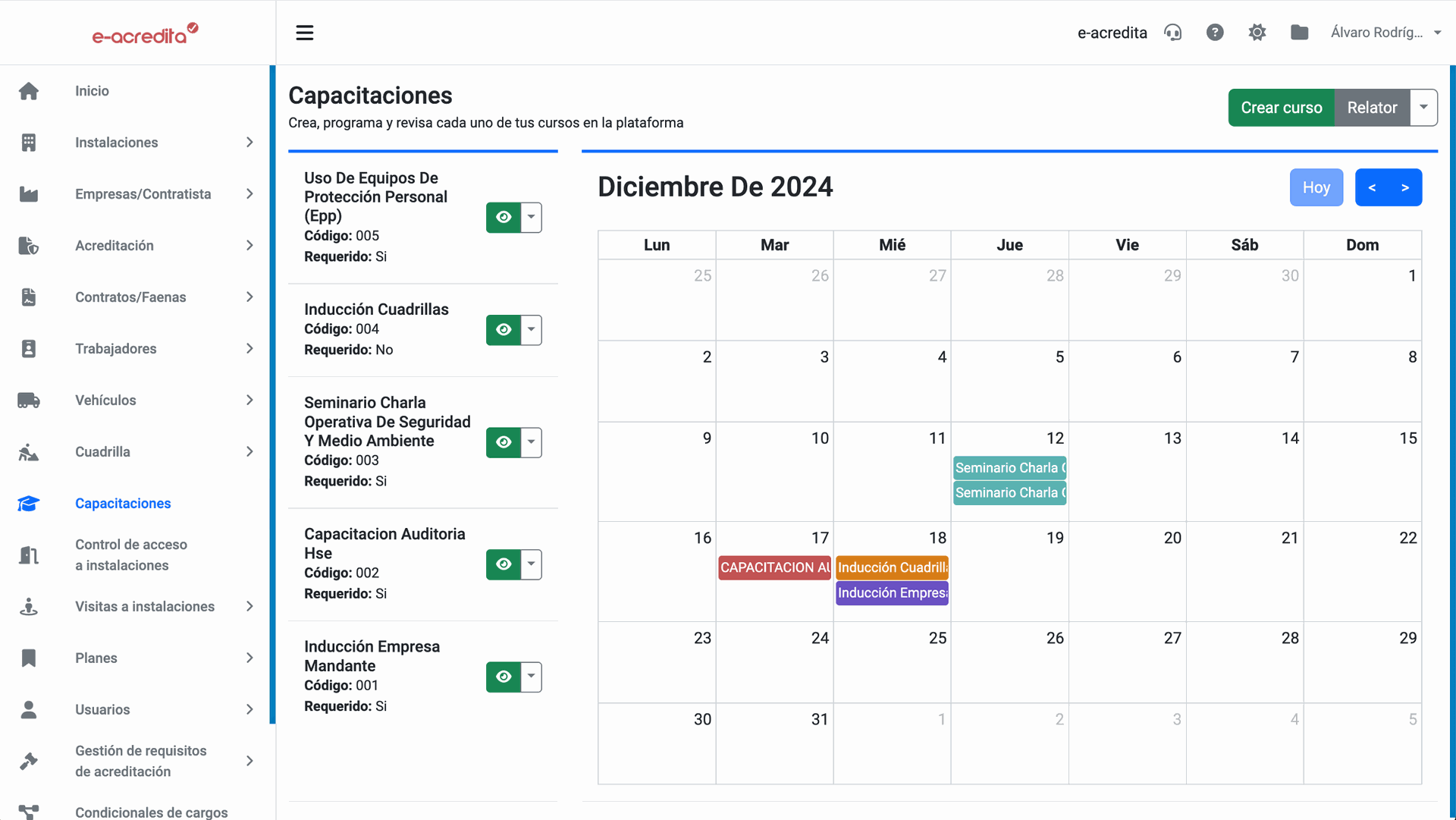View Capacitacion Auditoria Hse via eye button
This screenshot has height=820, width=1456.
click(504, 564)
